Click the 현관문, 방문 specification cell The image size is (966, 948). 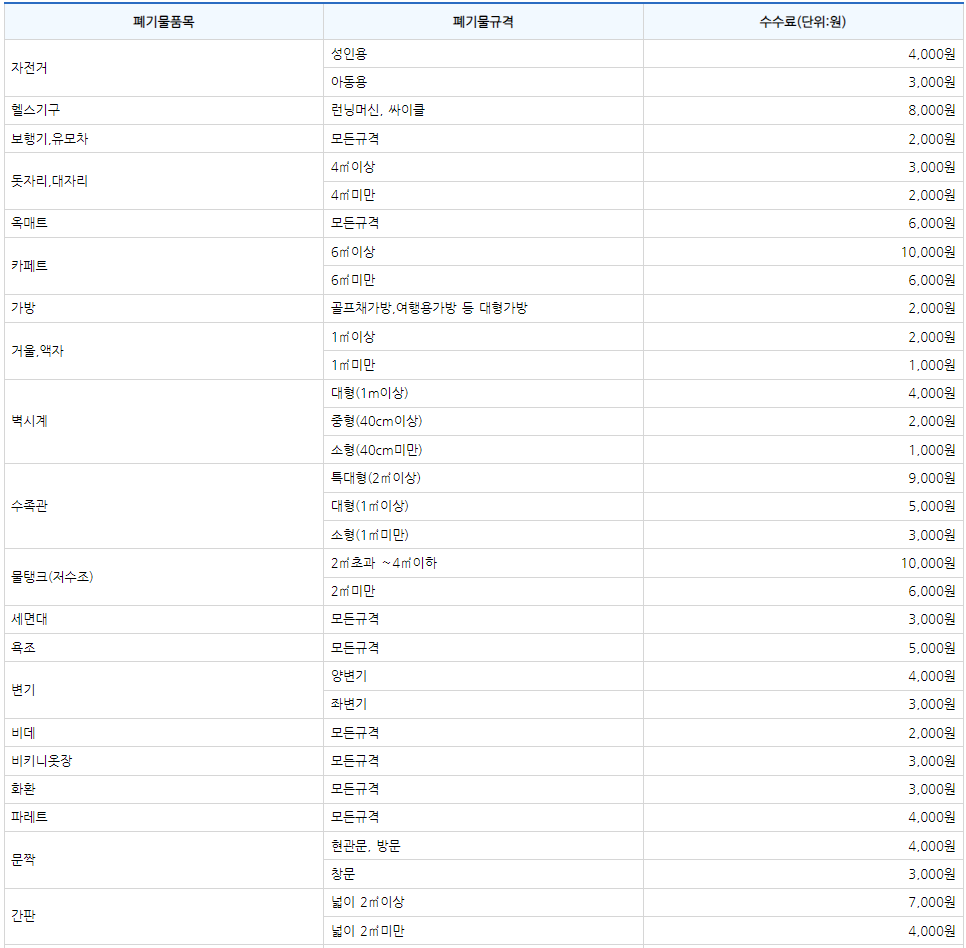click(x=484, y=846)
